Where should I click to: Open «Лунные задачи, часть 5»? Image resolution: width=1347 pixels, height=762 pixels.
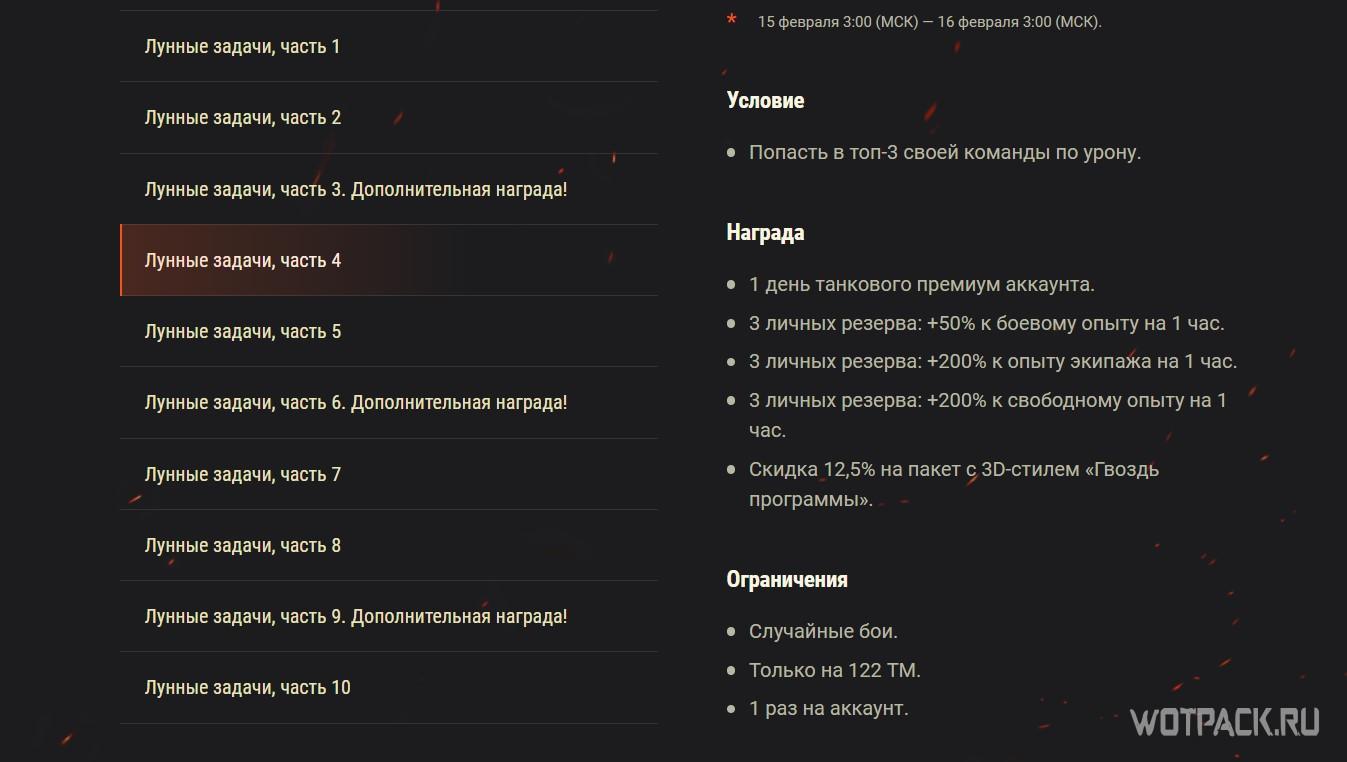(x=243, y=331)
